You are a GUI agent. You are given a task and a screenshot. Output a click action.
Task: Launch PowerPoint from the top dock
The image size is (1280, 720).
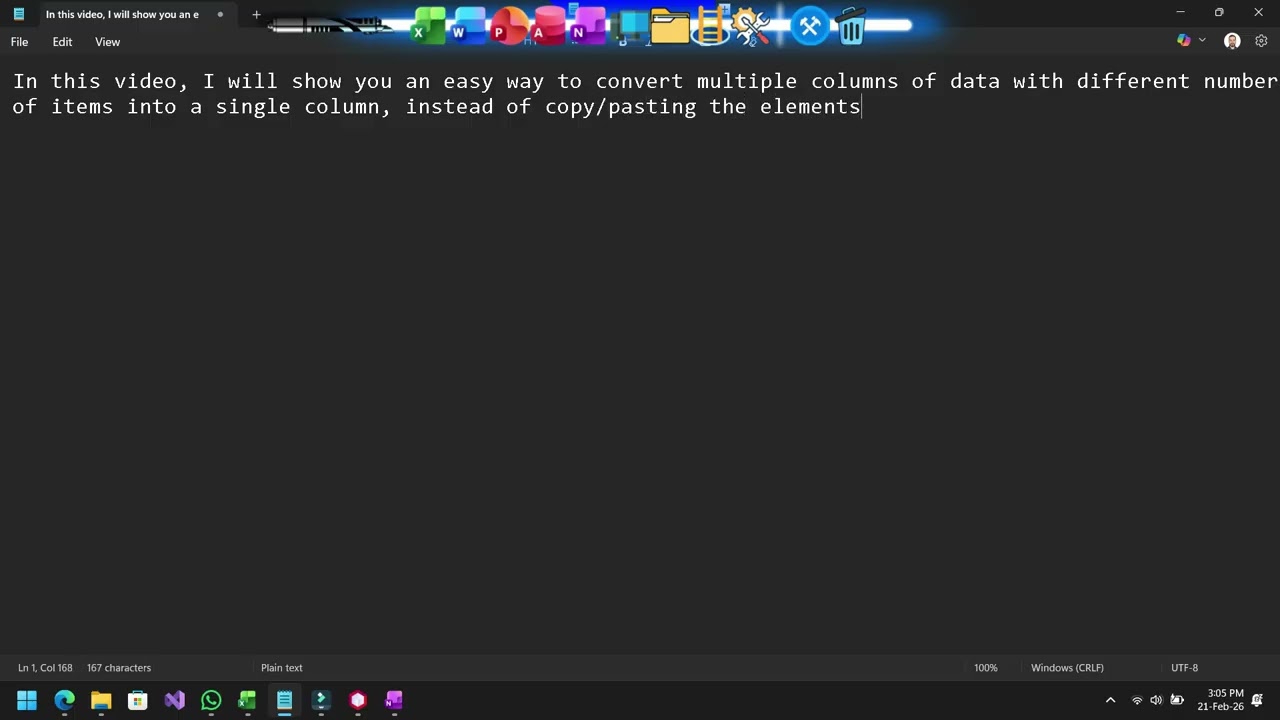tap(508, 27)
